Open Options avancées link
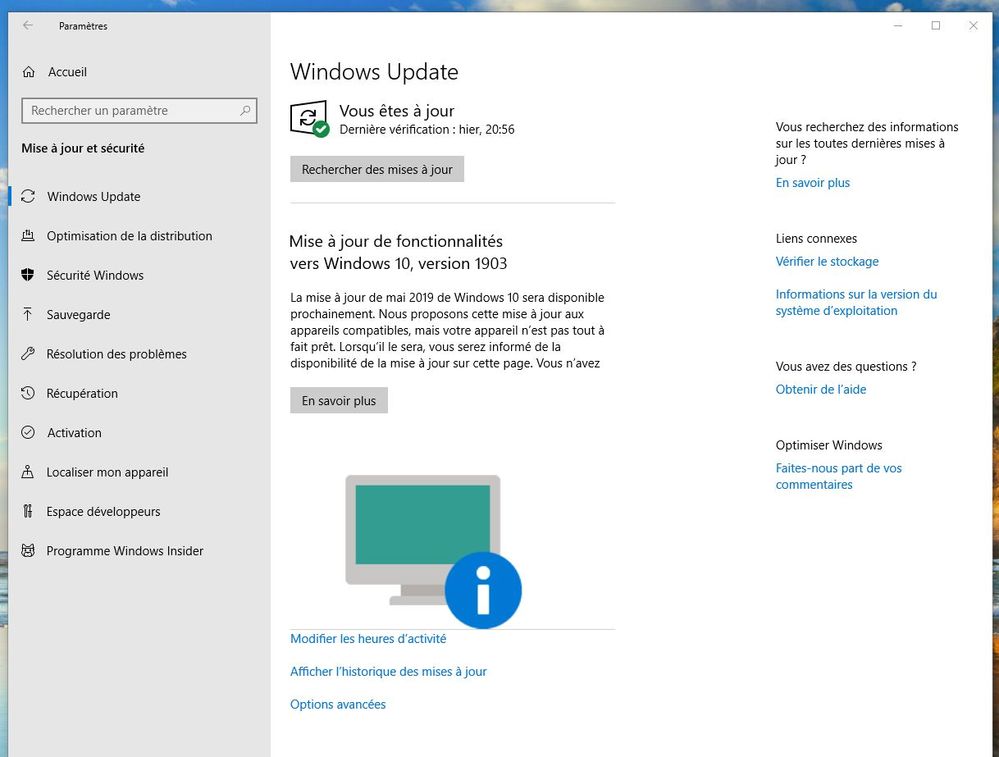 [338, 705]
